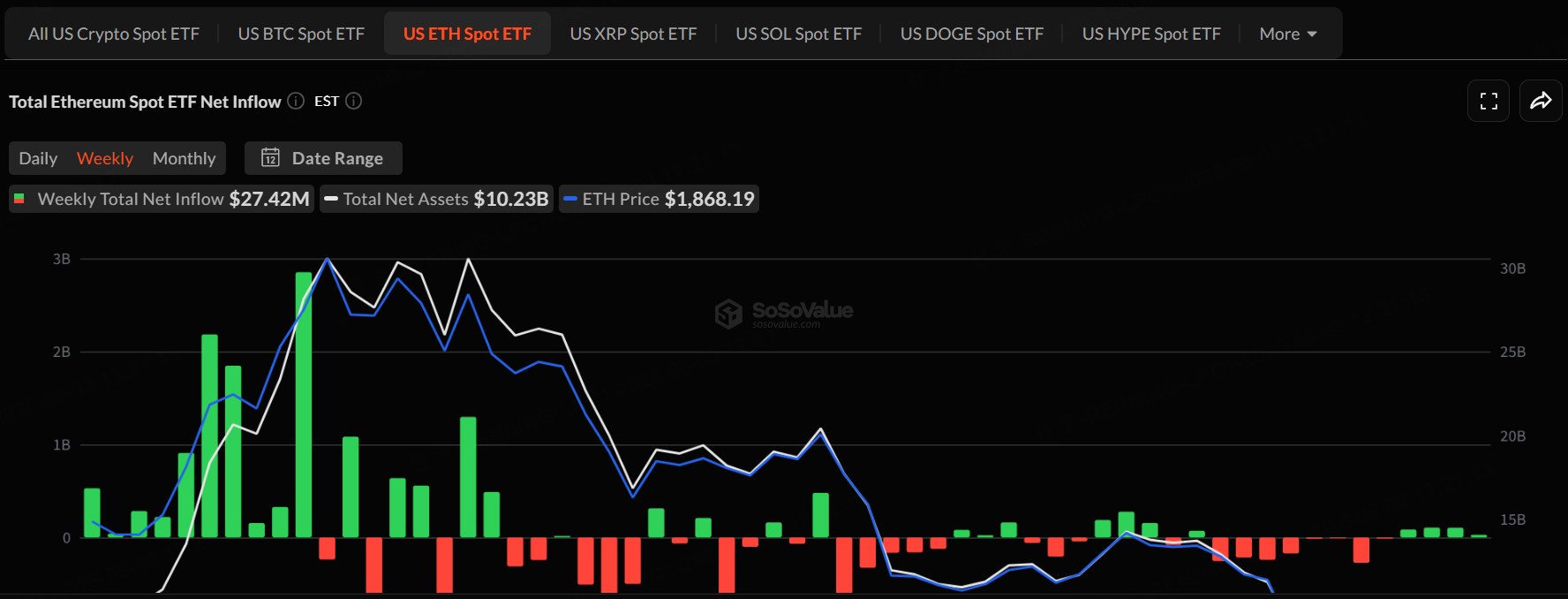This screenshot has width=1568, height=599.
Task: Select the Daily interval
Action: 38,158
